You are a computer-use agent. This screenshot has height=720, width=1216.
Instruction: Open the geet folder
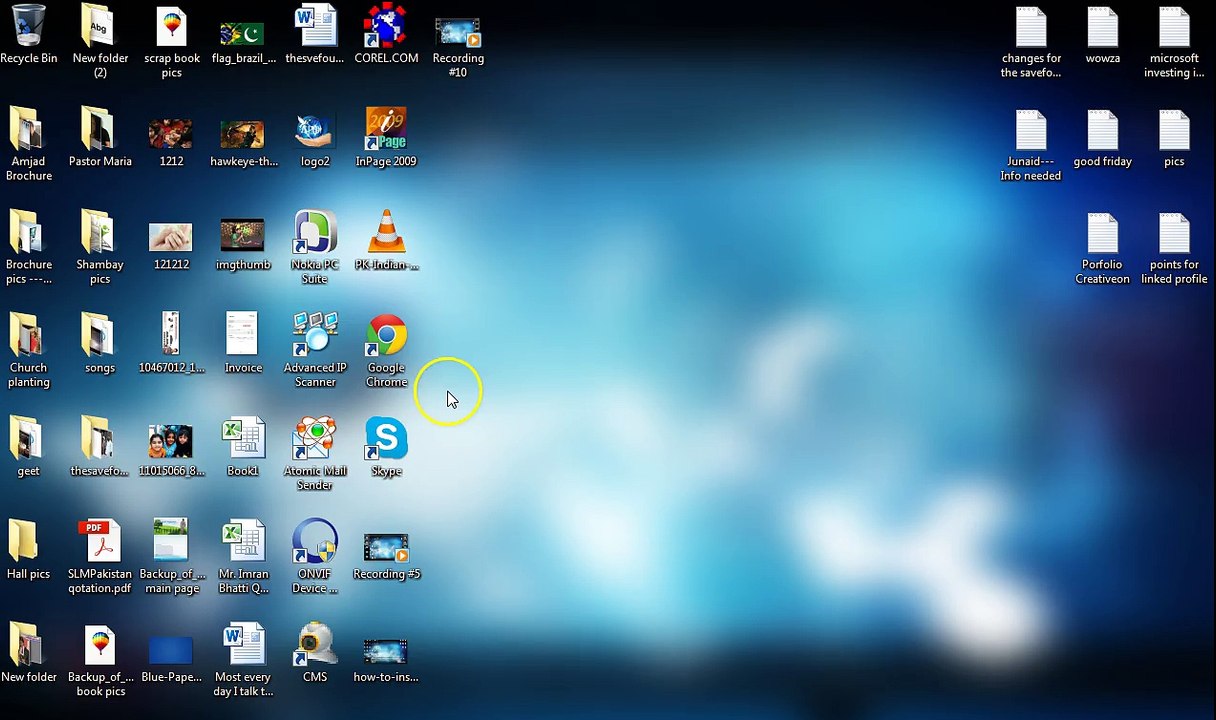pos(28,439)
